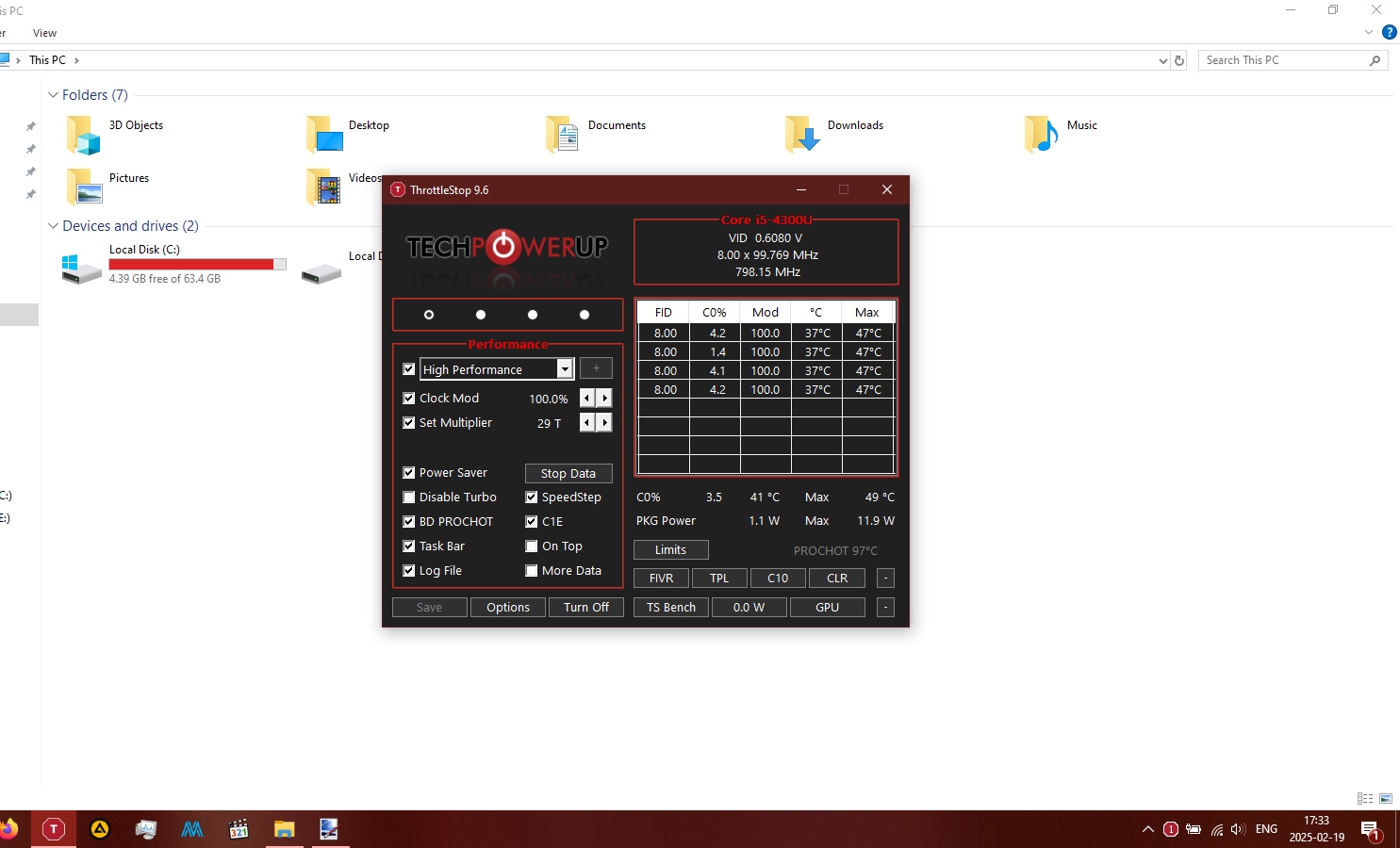1400x848 pixels.
Task: Open the volume speaker tray icon
Action: click(x=1238, y=829)
